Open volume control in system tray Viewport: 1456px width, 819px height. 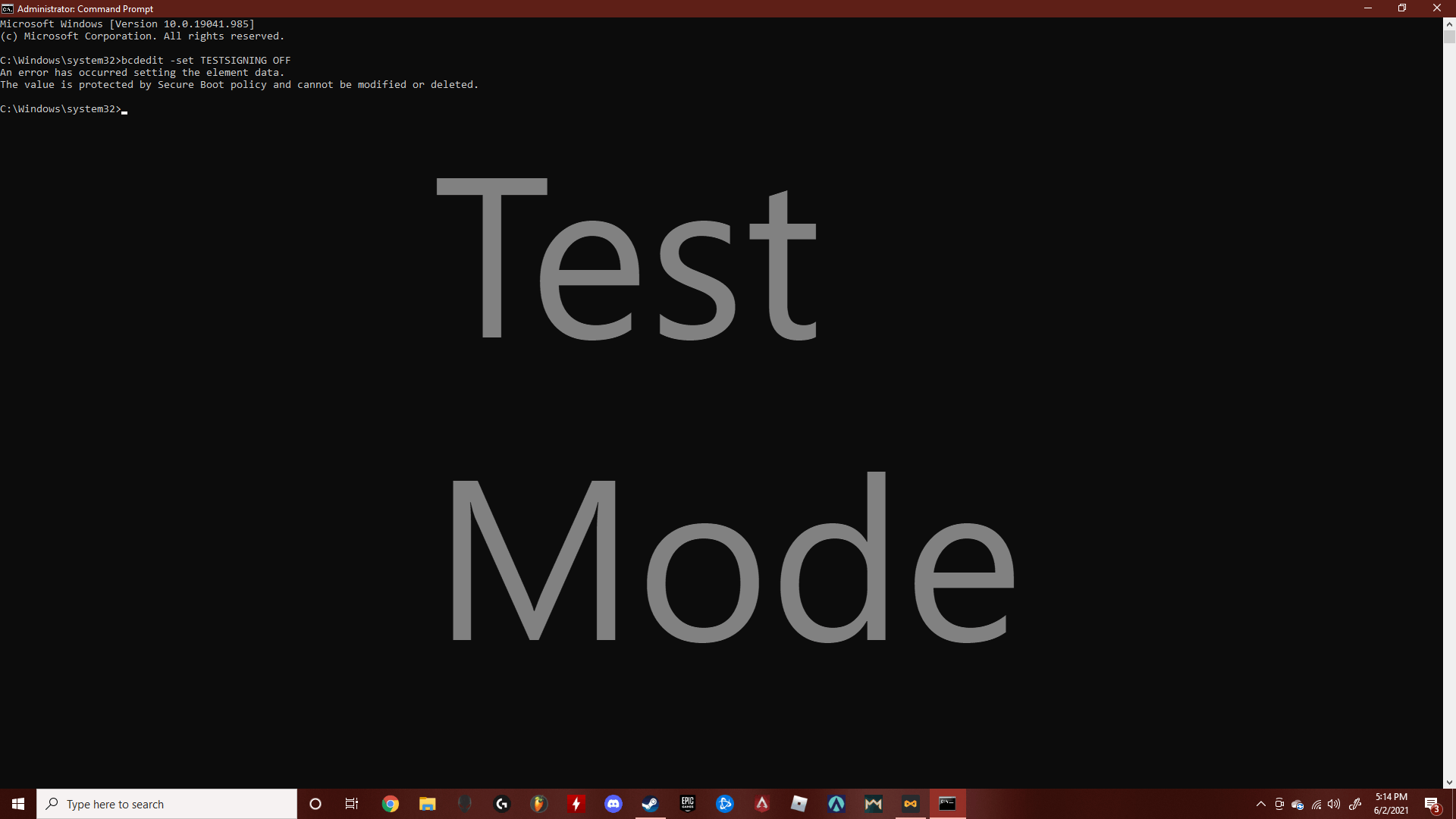[x=1334, y=804]
